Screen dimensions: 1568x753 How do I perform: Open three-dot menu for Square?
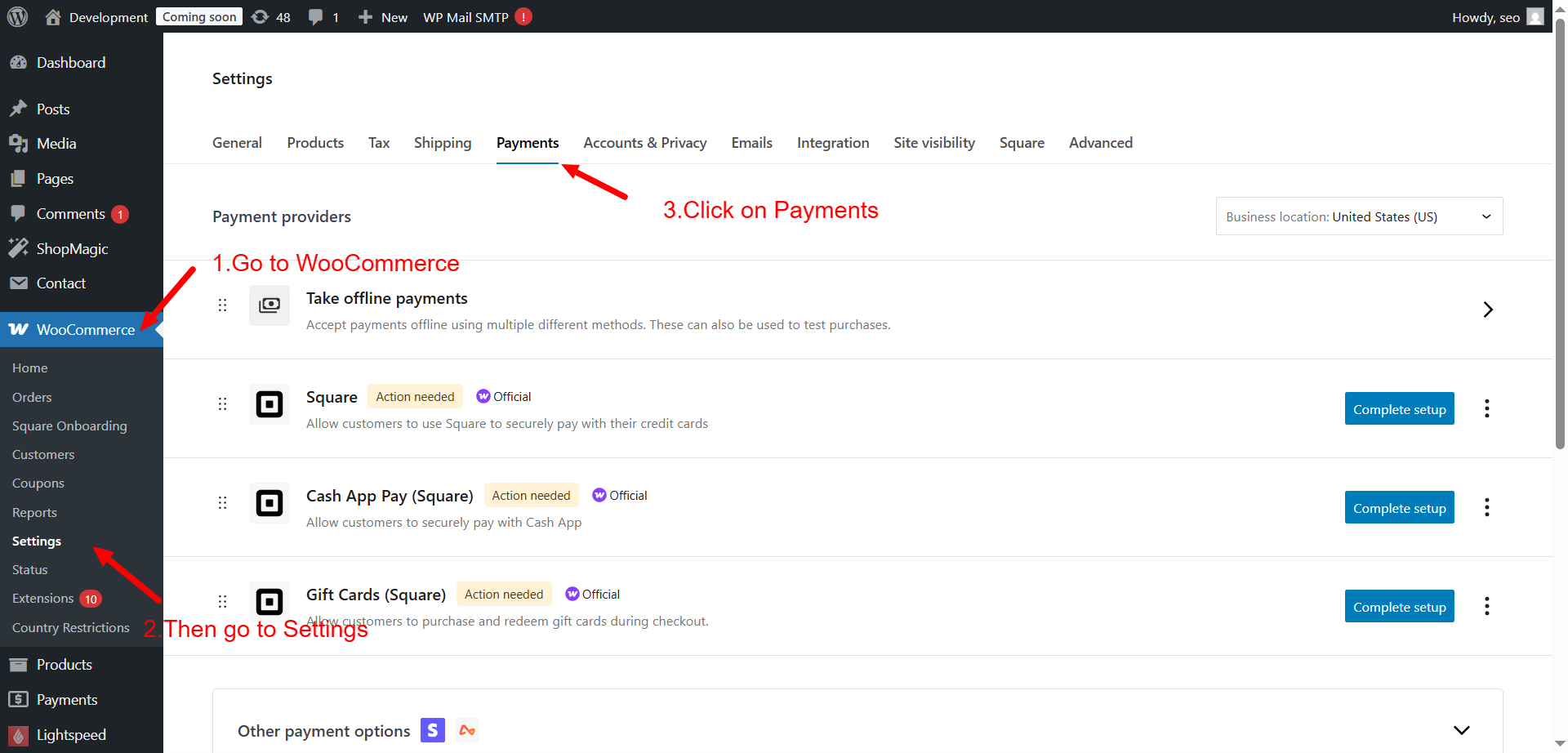tap(1487, 408)
